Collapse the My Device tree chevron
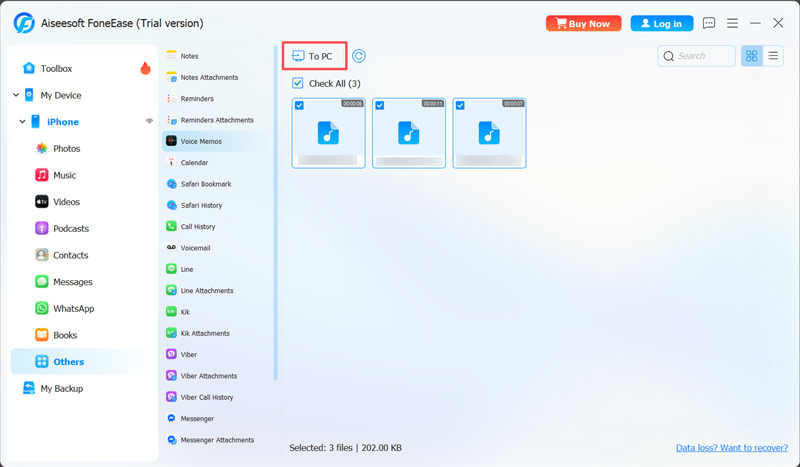 coord(16,95)
